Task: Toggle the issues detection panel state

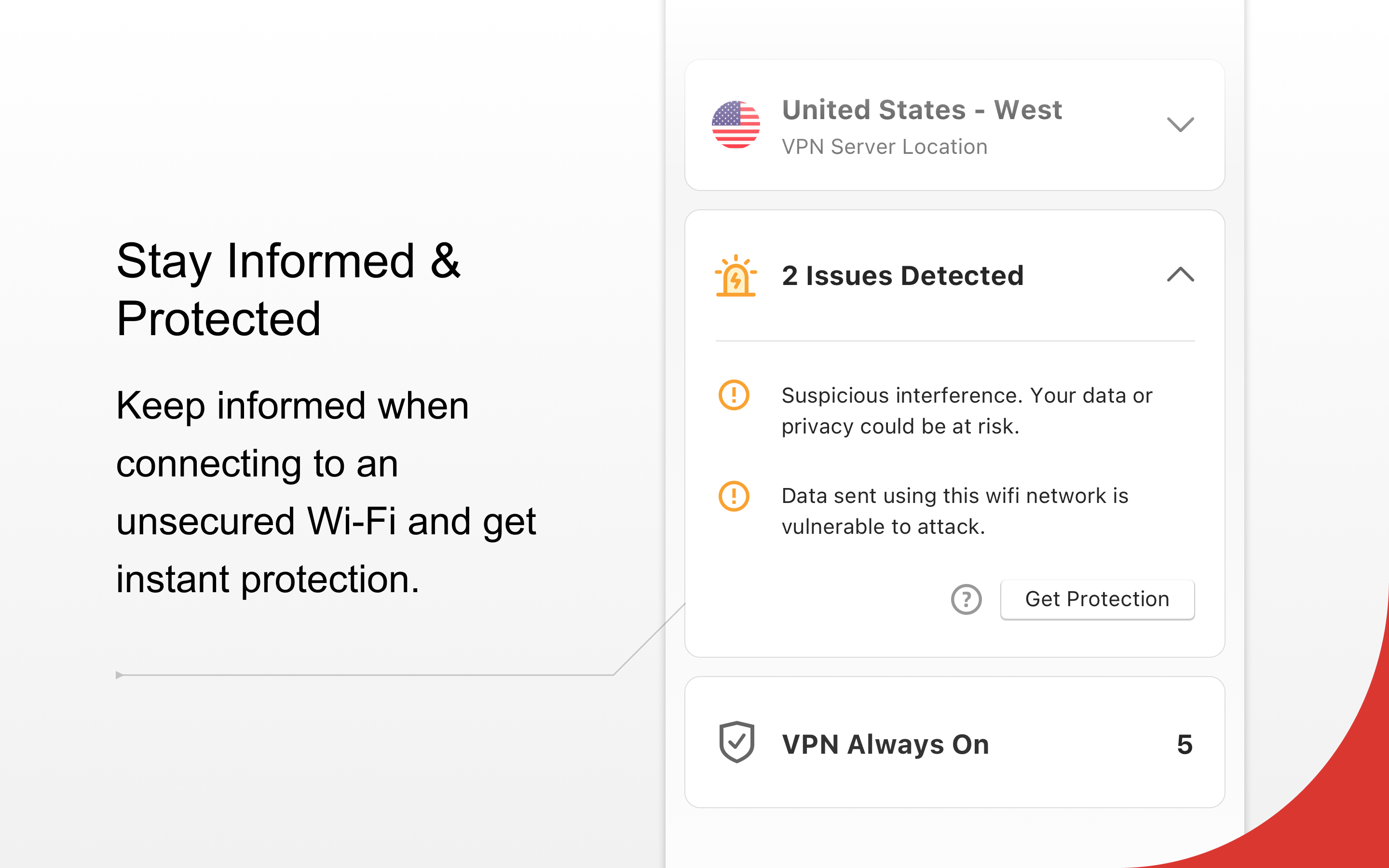Action: [1181, 275]
